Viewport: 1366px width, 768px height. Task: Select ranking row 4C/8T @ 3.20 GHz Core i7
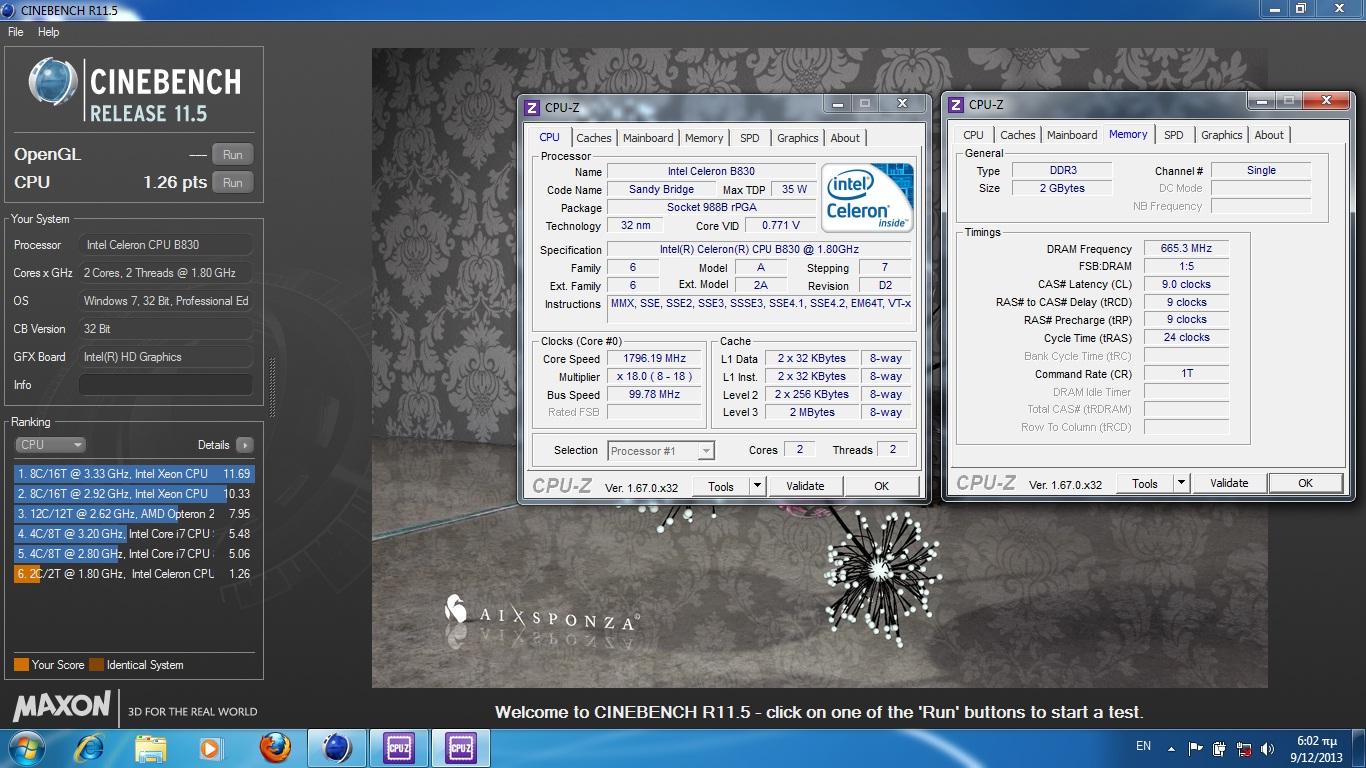click(134, 534)
